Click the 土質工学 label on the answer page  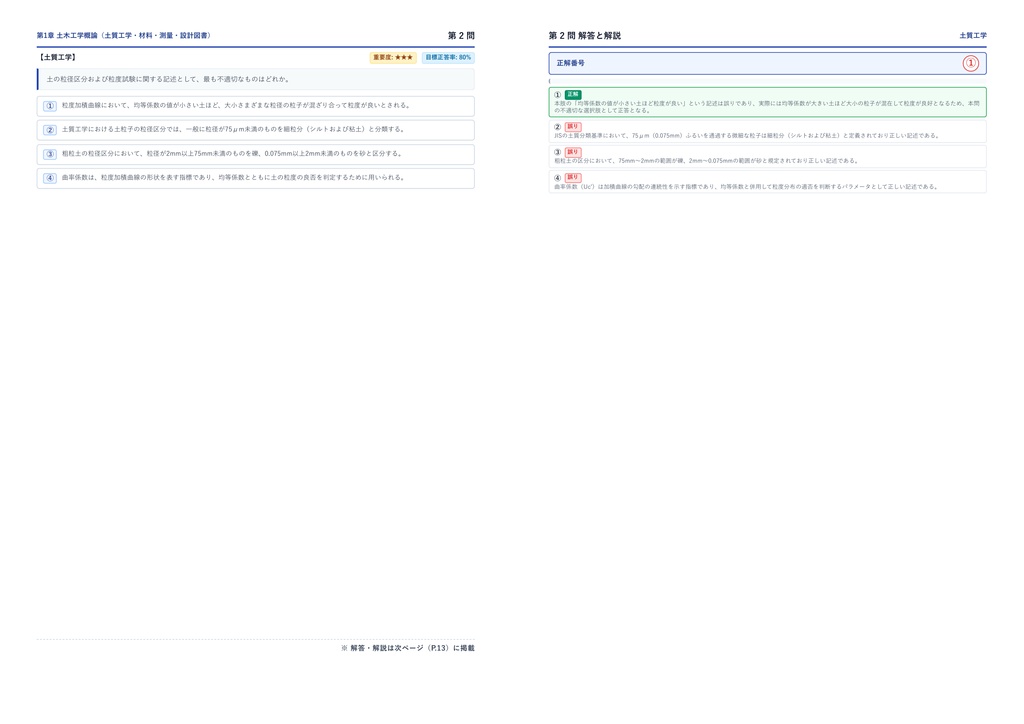pyautogui.click(x=973, y=35)
